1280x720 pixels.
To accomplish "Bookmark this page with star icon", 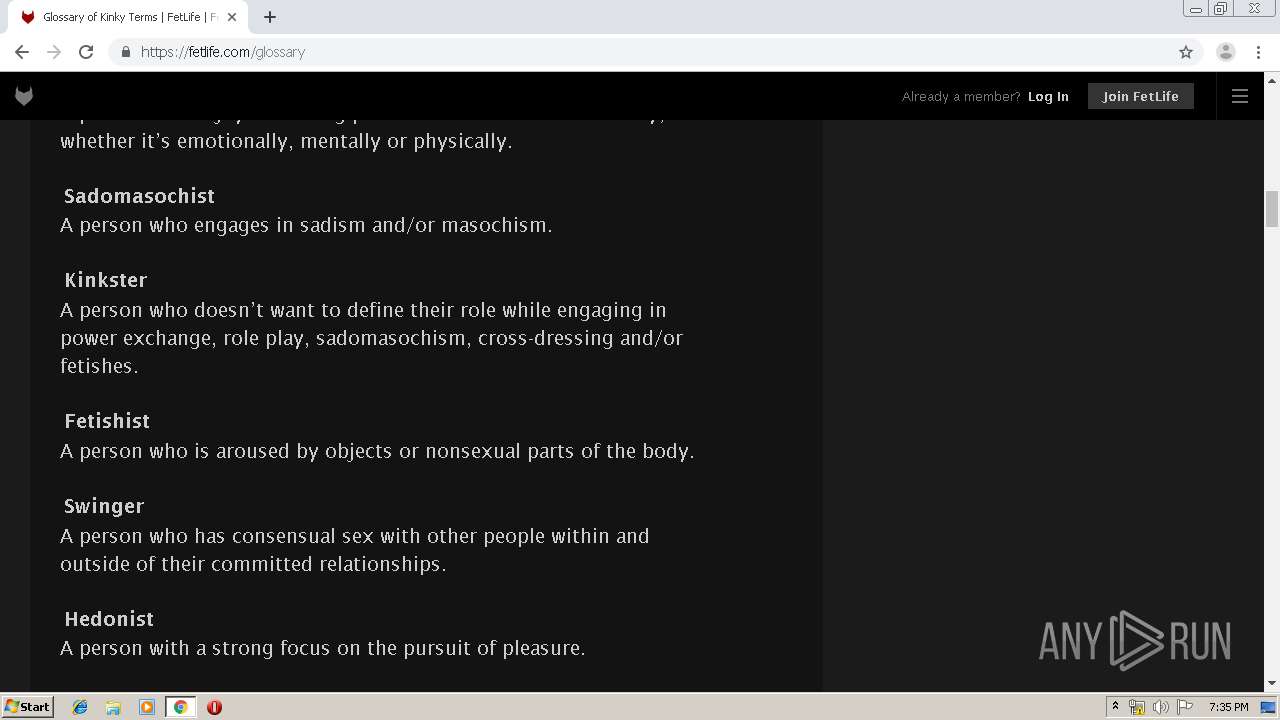I will pyautogui.click(x=1186, y=52).
